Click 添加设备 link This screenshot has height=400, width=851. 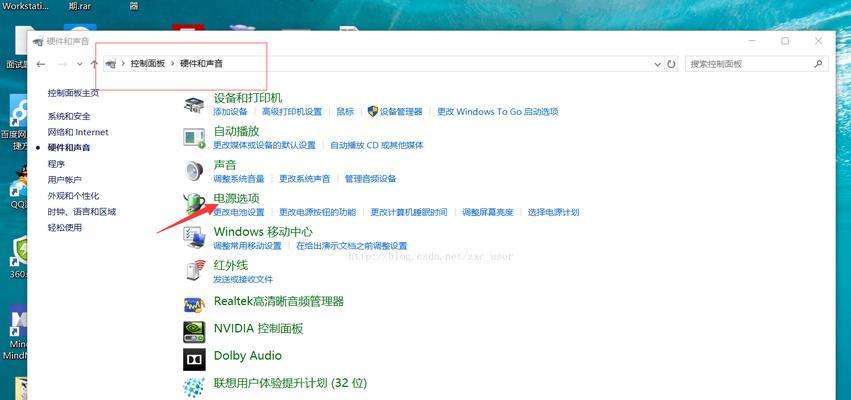(x=230, y=112)
